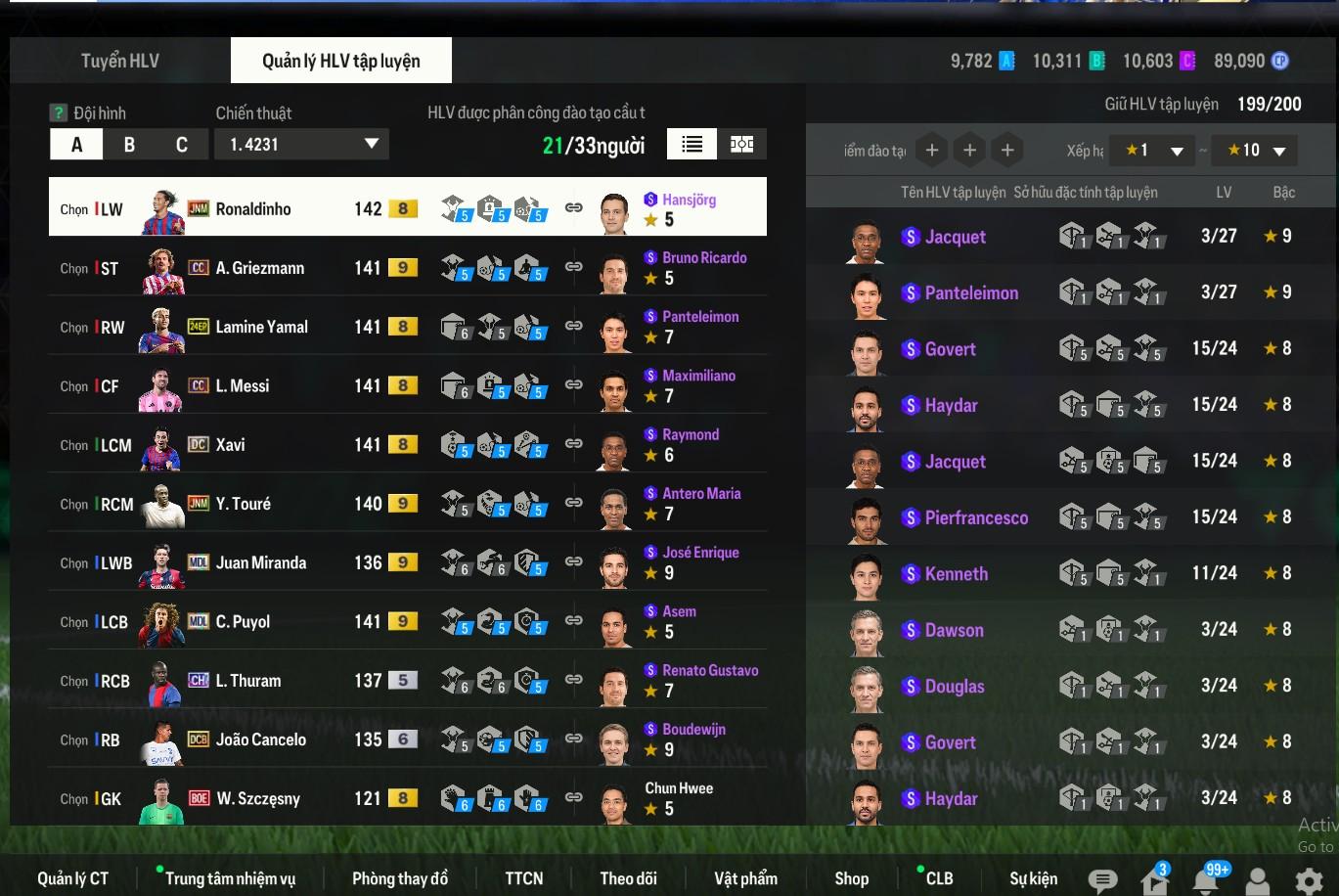Open maximum star rank dropdown ★10

pos(1255,151)
